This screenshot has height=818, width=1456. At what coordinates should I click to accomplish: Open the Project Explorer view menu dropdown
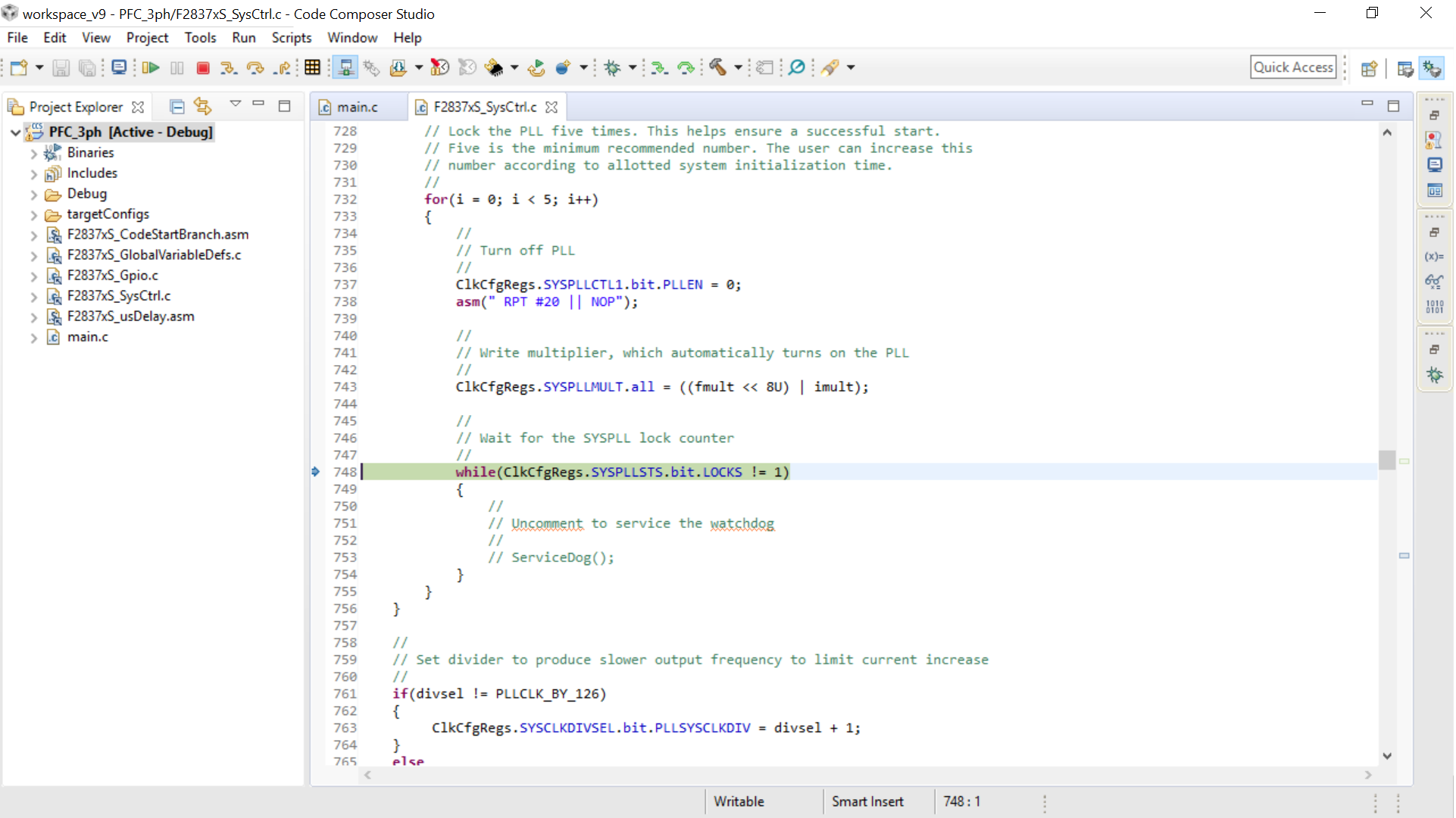(x=235, y=105)
